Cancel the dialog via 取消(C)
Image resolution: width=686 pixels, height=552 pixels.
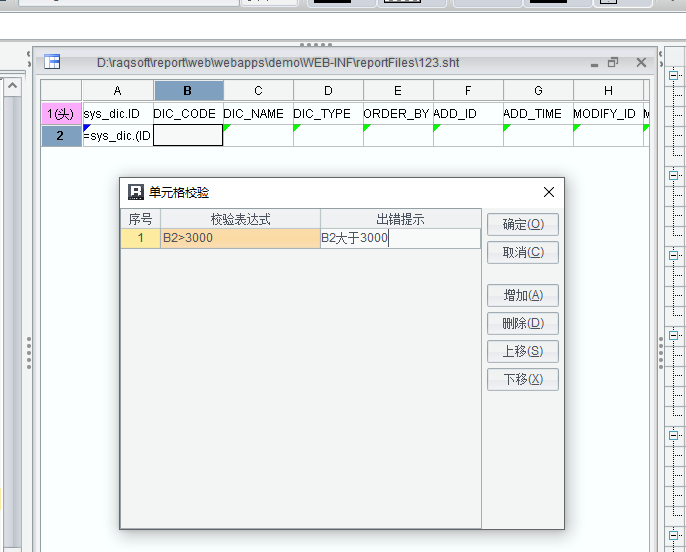523,252
